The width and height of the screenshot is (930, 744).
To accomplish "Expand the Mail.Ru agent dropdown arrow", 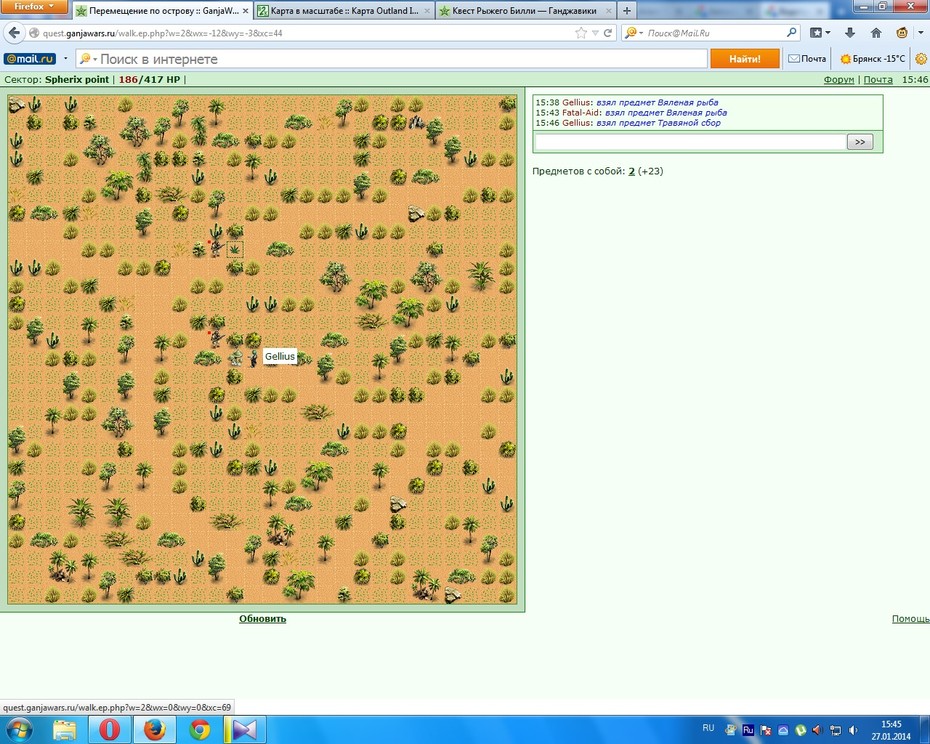I will pos(921,33).
